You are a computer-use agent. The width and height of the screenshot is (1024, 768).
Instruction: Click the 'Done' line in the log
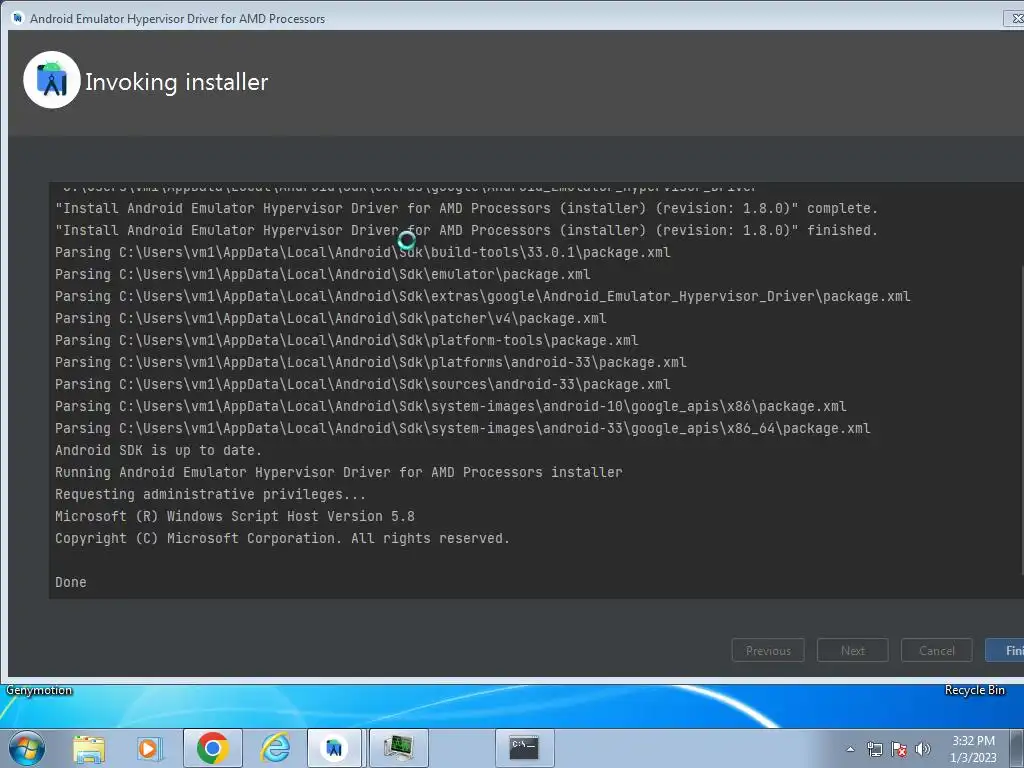click(x=71, y=583)
